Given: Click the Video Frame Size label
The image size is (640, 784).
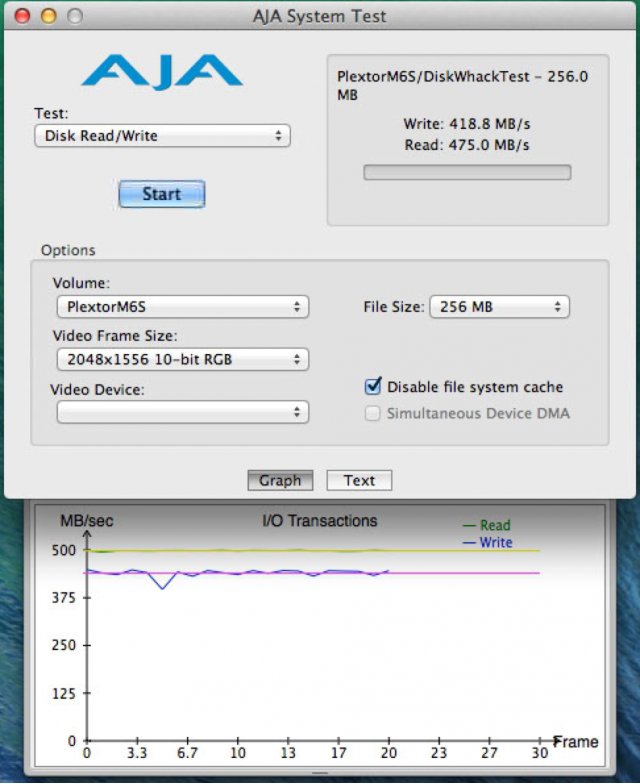Looking at the screenshot, I should [x=115, y=336].
